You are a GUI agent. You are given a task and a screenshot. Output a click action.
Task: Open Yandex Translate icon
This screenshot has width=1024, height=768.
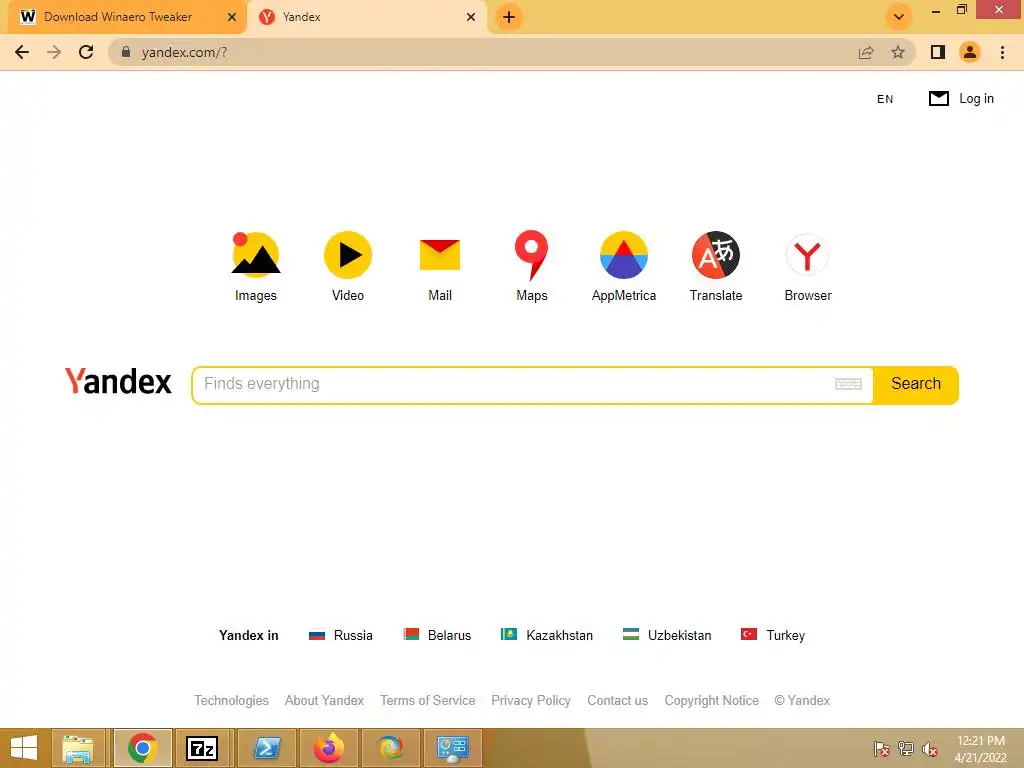[x=716, y=255]
